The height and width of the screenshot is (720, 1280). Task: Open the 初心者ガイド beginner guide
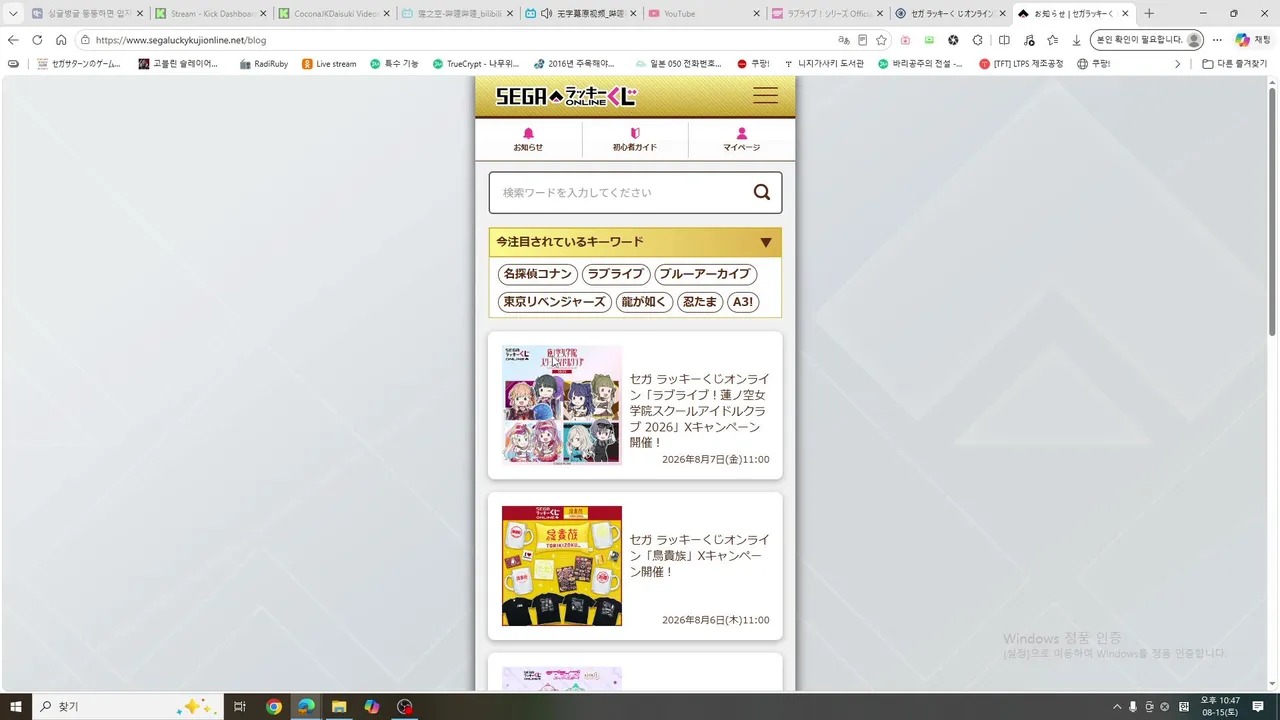point(635,139)
